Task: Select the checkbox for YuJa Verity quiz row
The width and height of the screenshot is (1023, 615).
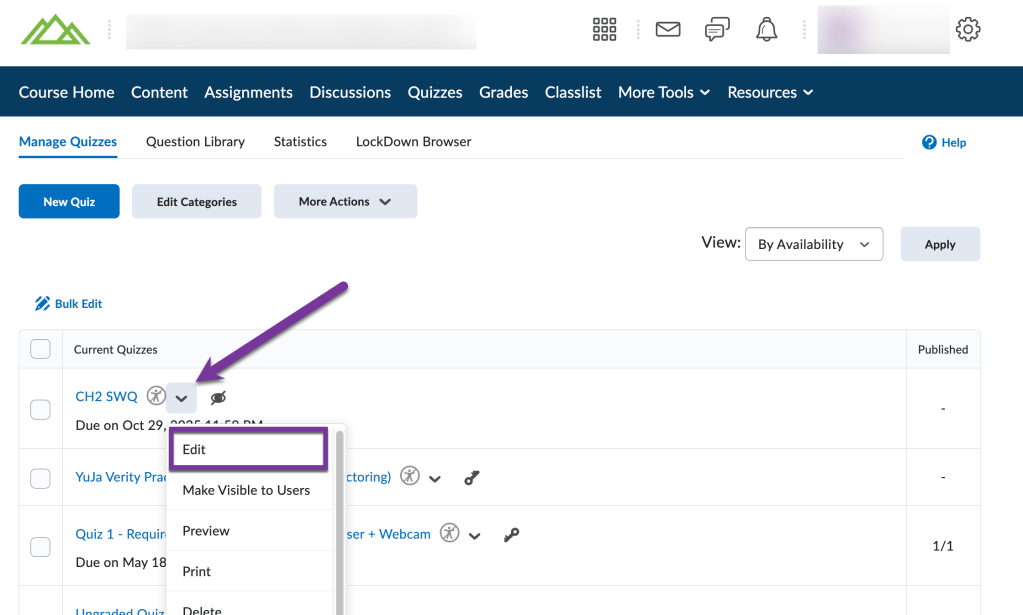Action: (x=40, y=478)
